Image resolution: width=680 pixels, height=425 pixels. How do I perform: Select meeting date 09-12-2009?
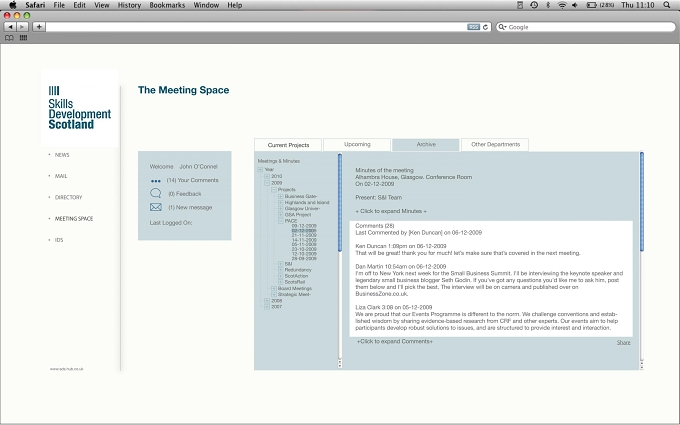pos(304,226)
